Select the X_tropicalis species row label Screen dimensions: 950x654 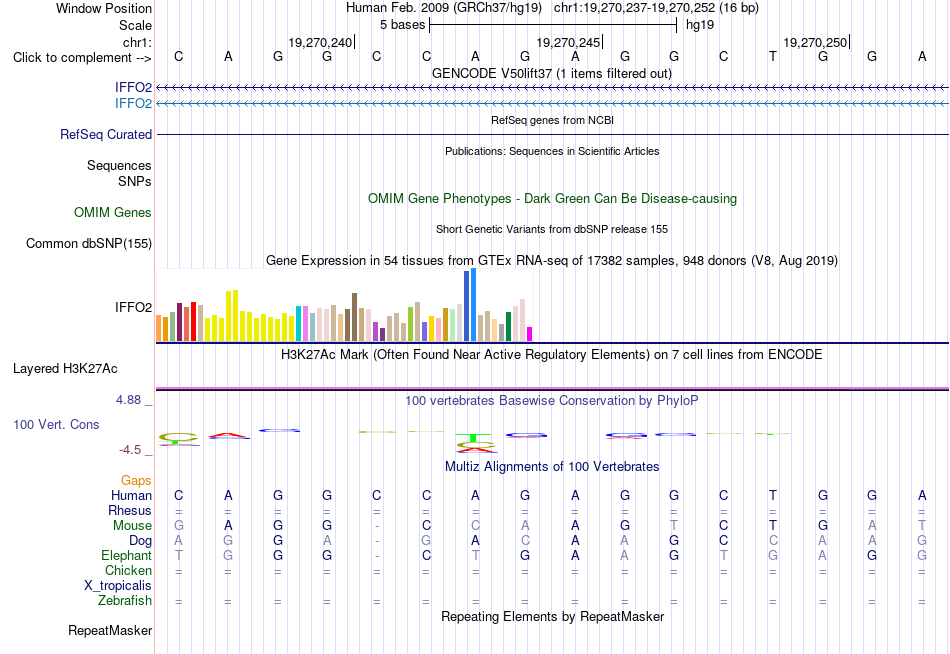coord(118,586)
